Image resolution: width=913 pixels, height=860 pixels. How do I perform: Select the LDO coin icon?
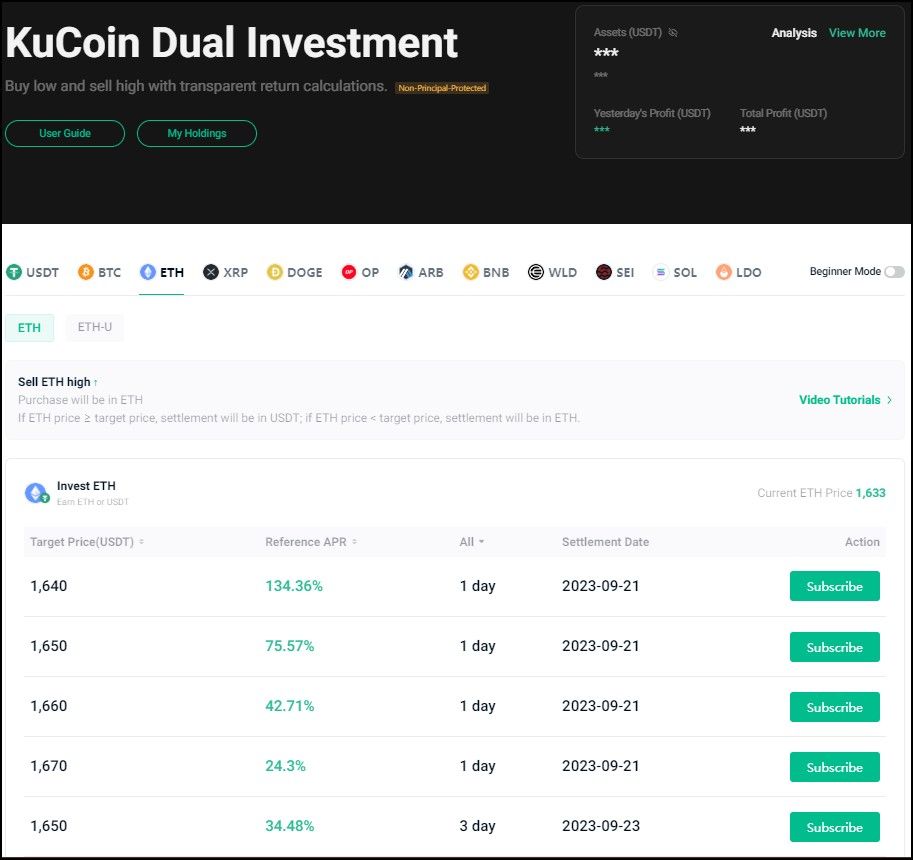tap(723, 272)
